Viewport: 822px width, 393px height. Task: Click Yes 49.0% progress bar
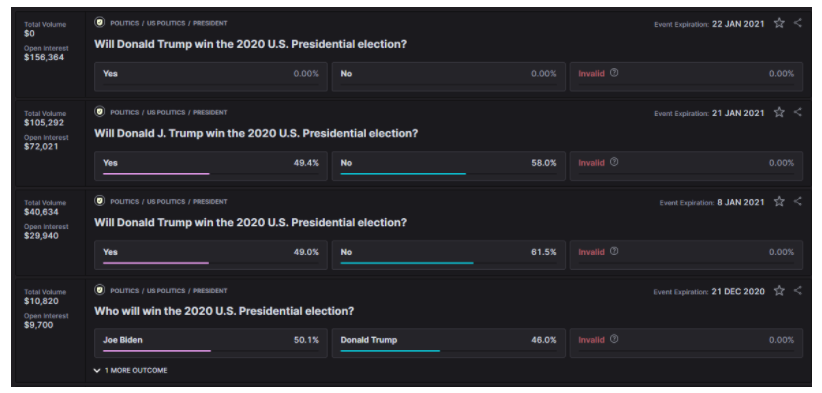[x=156, y=263]
